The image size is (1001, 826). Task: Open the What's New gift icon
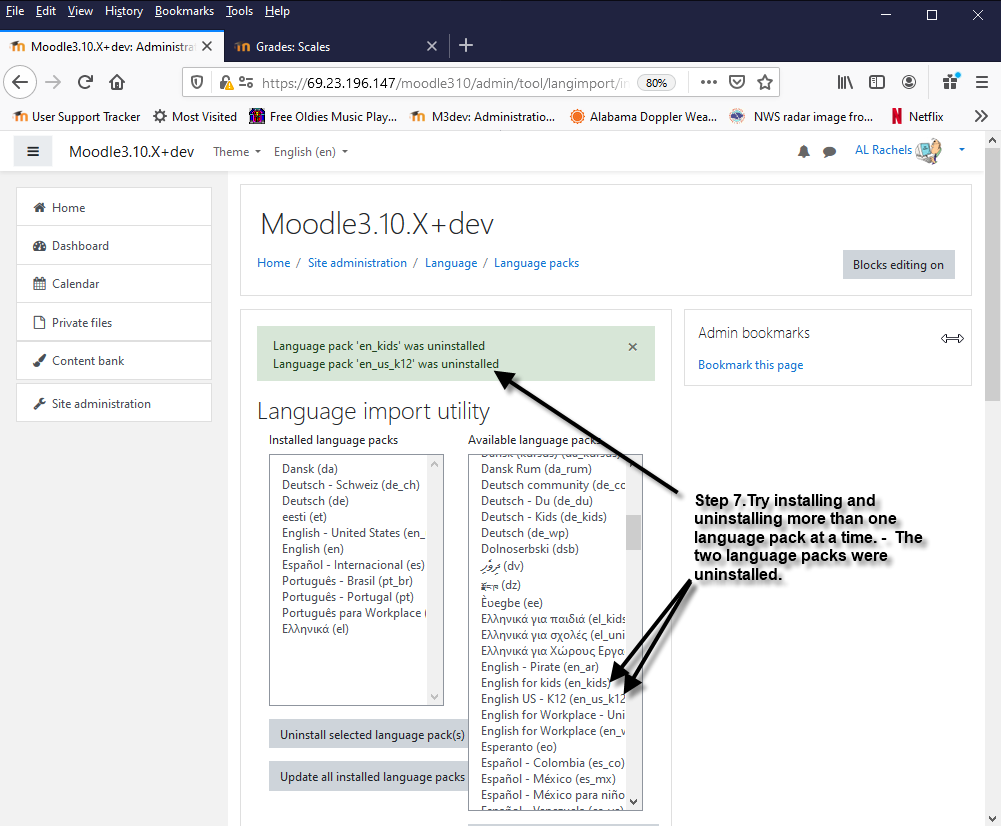951,82
